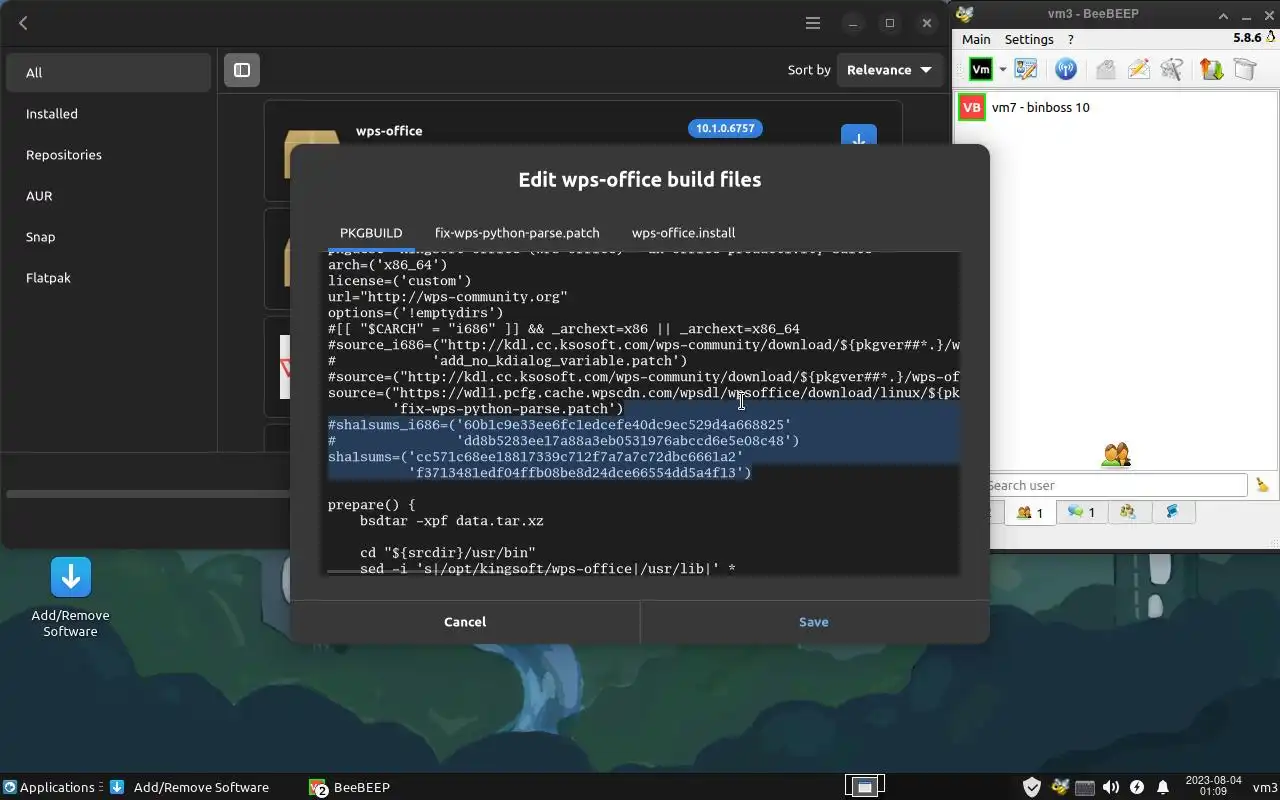Click BeeBEEP write message envelope-pencil icon
The width and height of the screenshot is (1280, 800).
point(1138,69)
